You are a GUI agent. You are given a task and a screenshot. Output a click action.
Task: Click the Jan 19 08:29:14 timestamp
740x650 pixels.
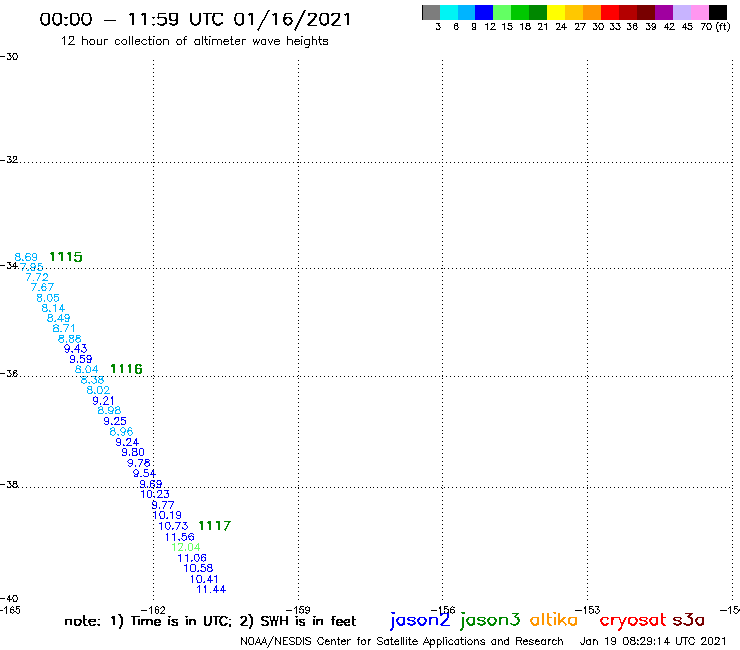[653, 641]
